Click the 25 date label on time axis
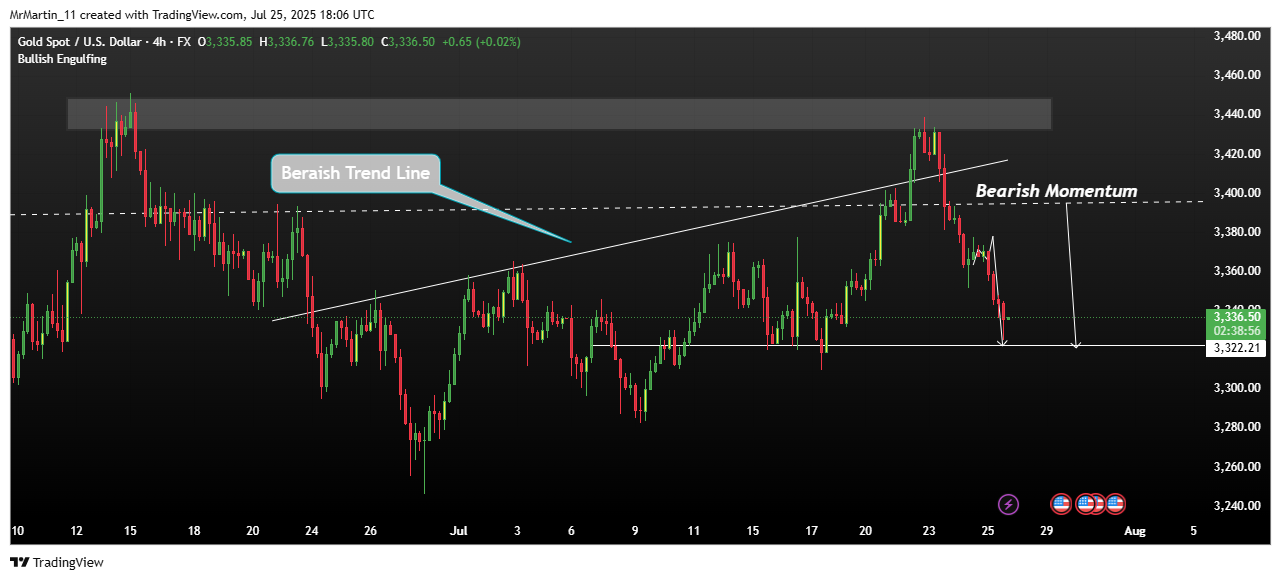The image size is (1281, 580). pos(988,531)
